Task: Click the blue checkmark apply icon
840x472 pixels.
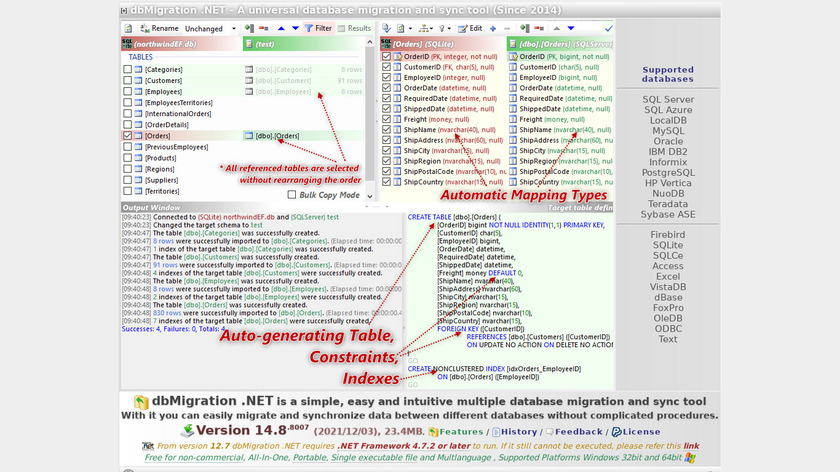Action: tap(609, 28)
